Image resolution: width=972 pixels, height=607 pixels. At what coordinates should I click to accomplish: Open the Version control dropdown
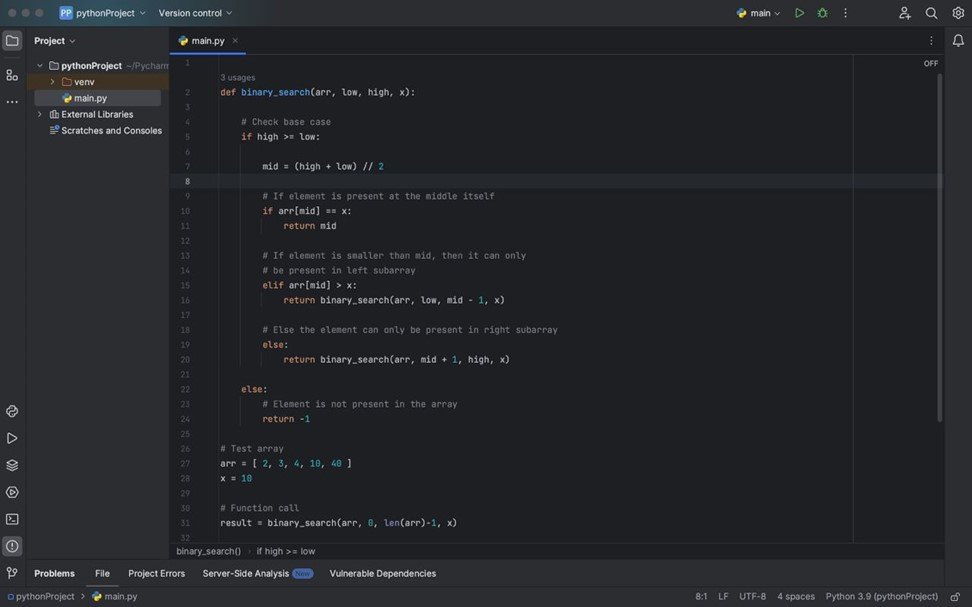point(195,13)
